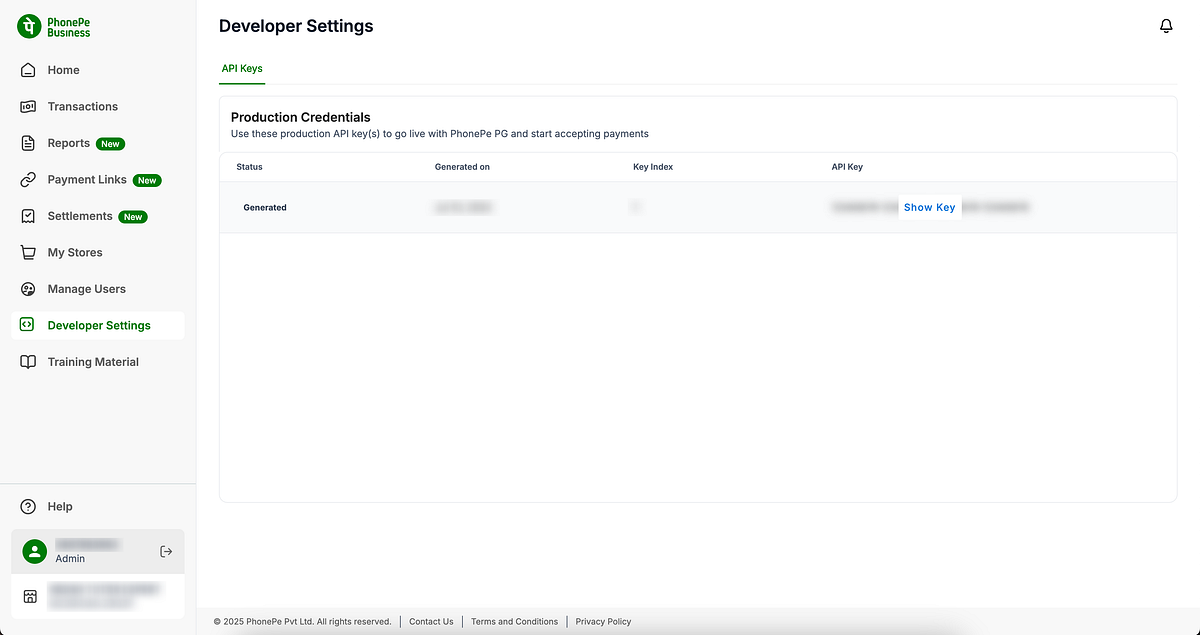This screenshot has width=1200, height=635.
Task: Open Privacy Policy footer link
Action: coord(603,622)
